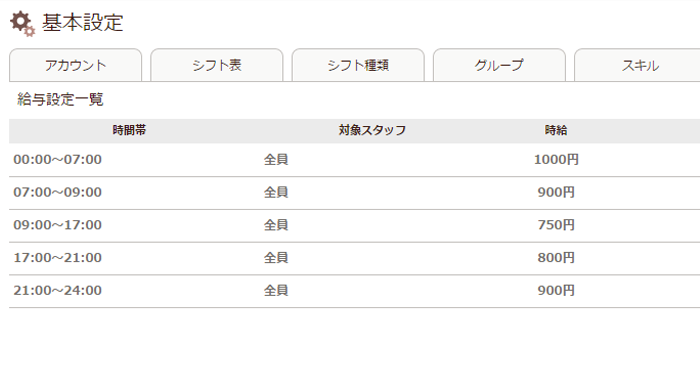Click the 対象スタッフ column header
This screenshot has width=700, height=384.
(372, 130)
